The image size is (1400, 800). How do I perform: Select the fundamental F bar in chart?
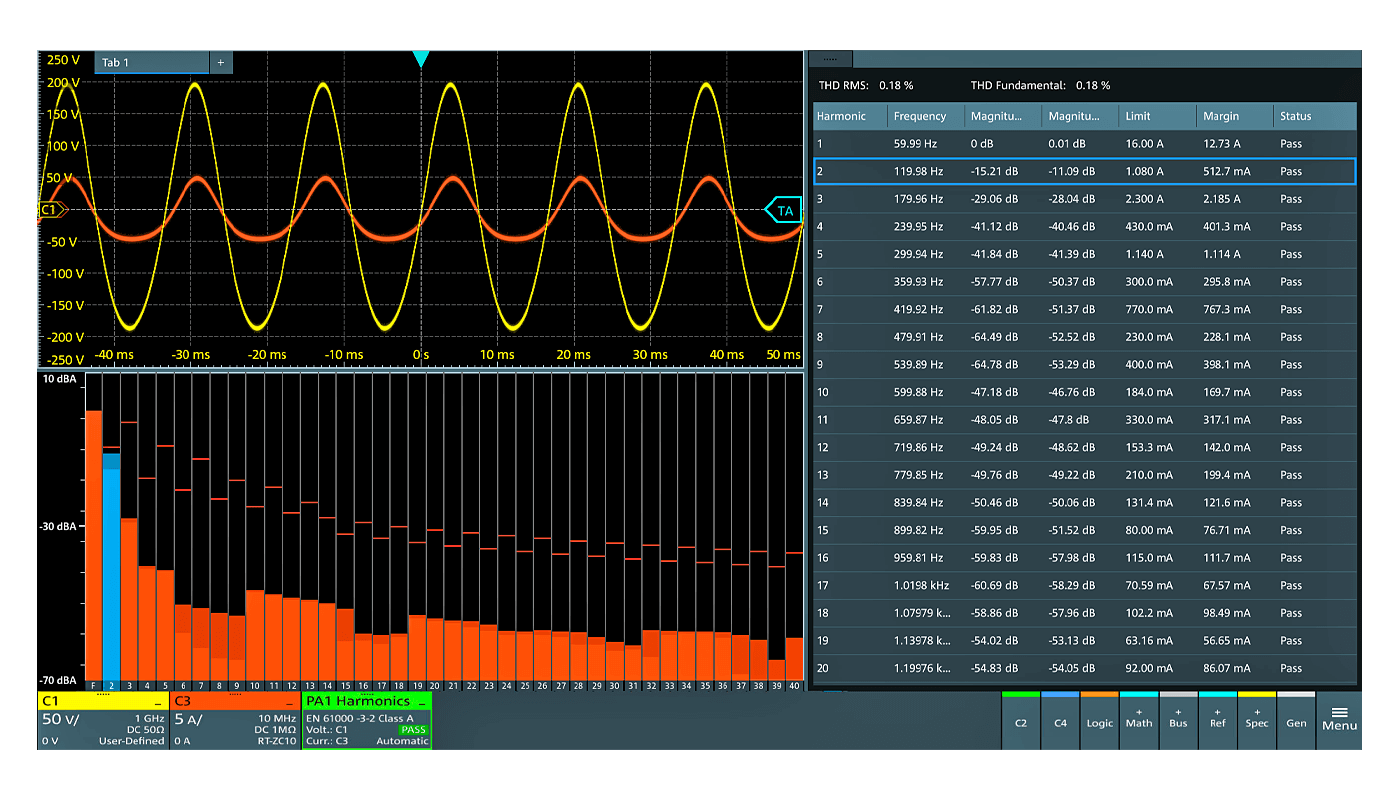coord(93,544)
